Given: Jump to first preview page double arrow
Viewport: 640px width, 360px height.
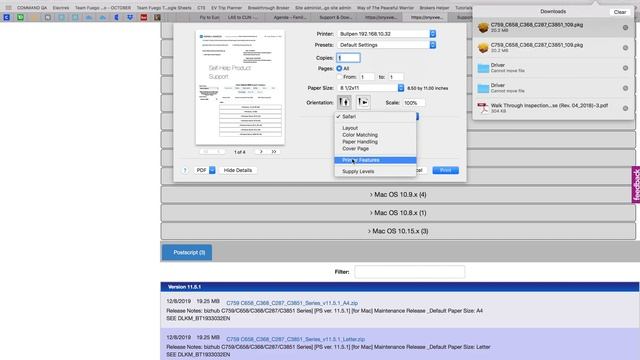Looking at the screenshot, I should [x=206, y=152].
